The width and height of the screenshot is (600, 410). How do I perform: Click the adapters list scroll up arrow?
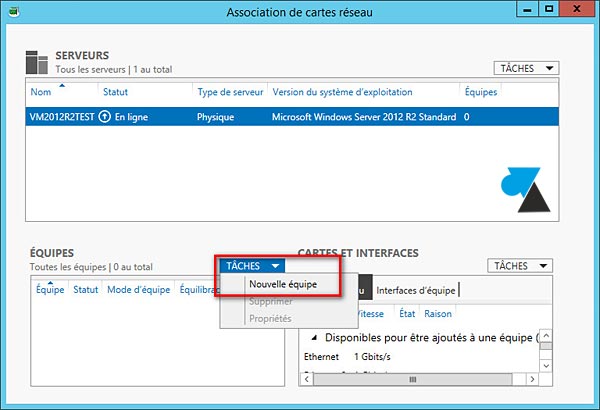[546, 336]
